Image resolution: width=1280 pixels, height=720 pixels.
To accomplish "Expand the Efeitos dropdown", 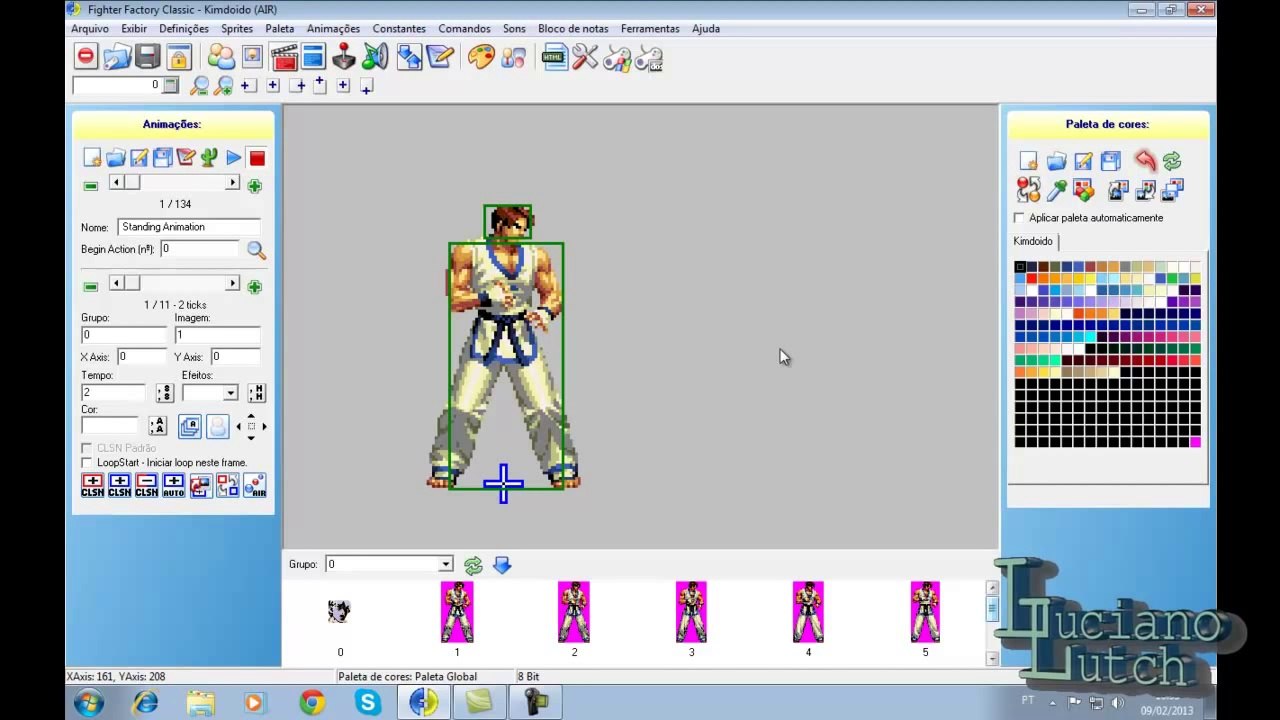I will (230, 393).
